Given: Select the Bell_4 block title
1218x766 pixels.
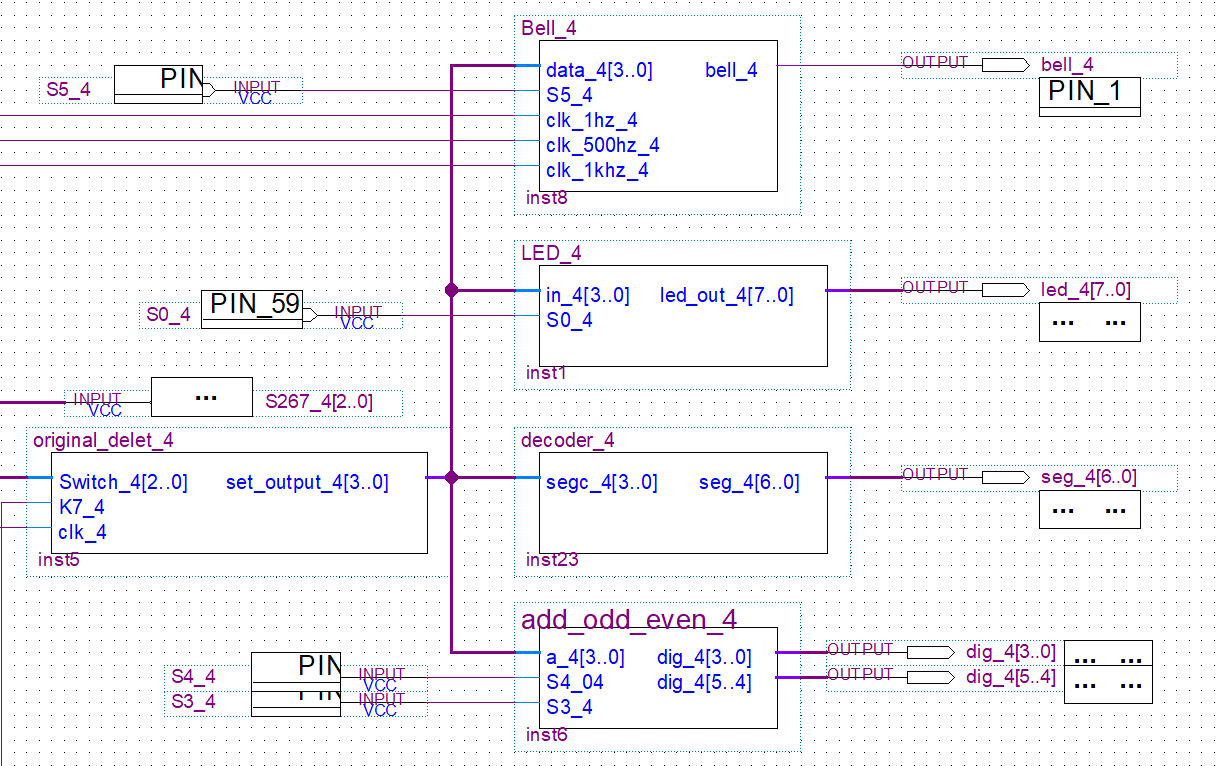Looking at the screenshot, I should [x=549, y=28].
